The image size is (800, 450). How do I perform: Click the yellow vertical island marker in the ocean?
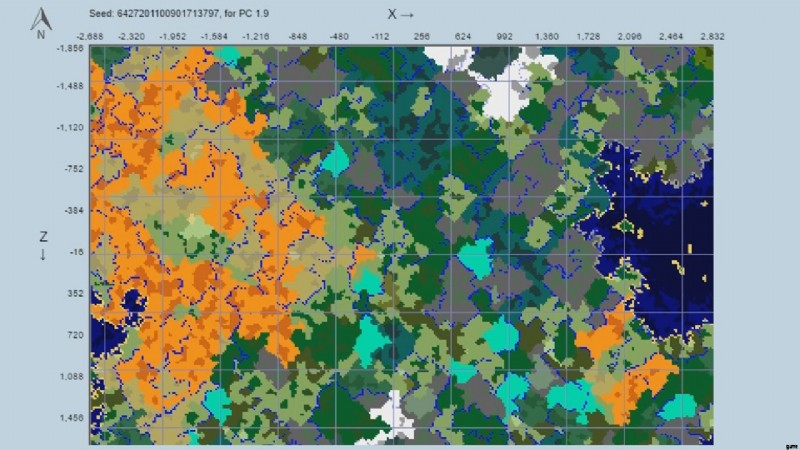690,249
